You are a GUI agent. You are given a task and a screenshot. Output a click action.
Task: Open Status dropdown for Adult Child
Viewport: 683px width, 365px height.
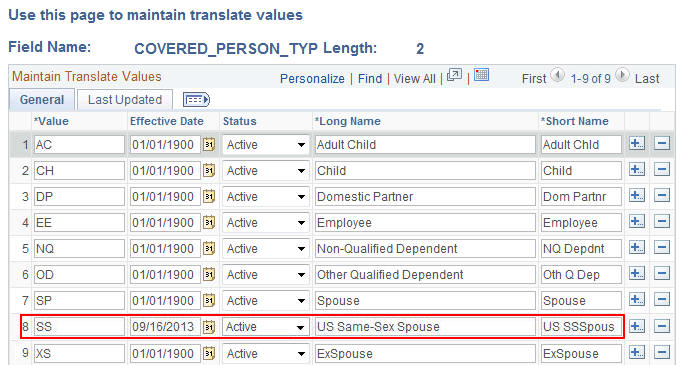coord(266,145)
